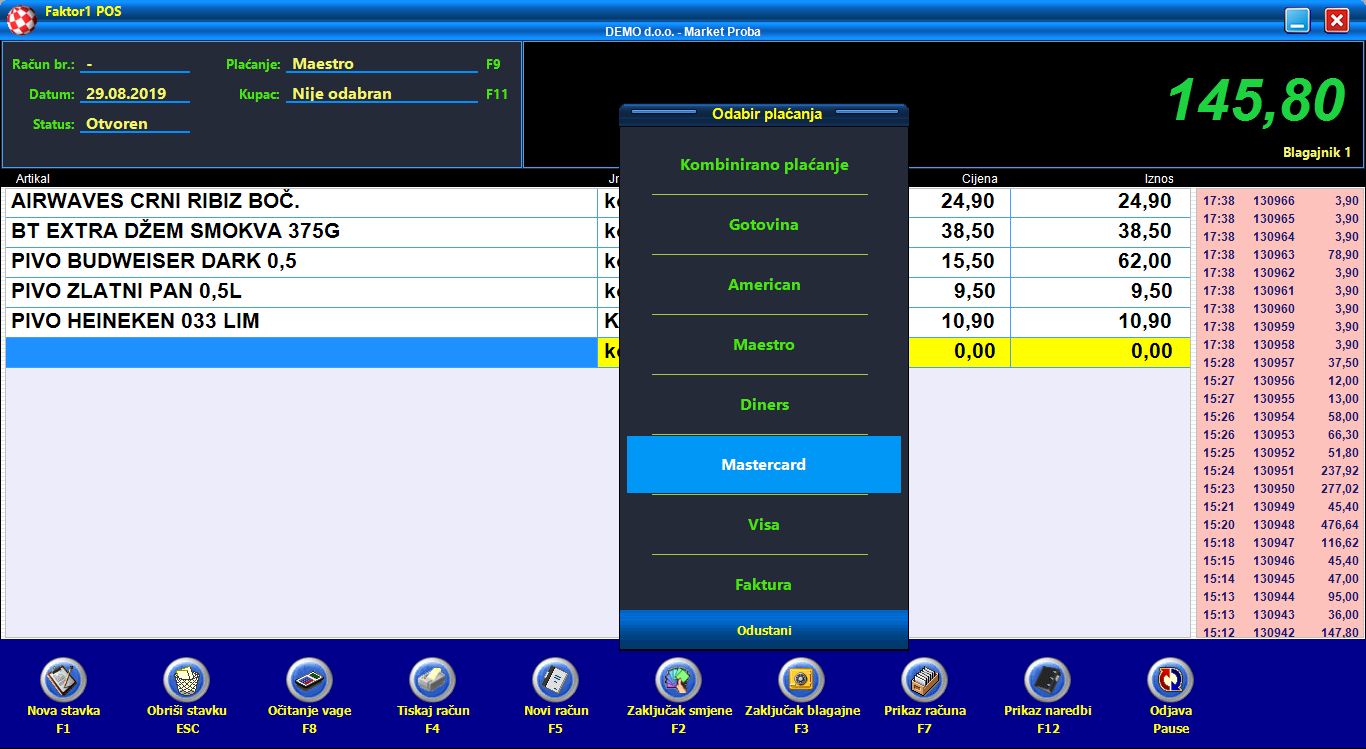Log out using Odjava icon
Screen dimensions: 1366x749
[1171, 681]
